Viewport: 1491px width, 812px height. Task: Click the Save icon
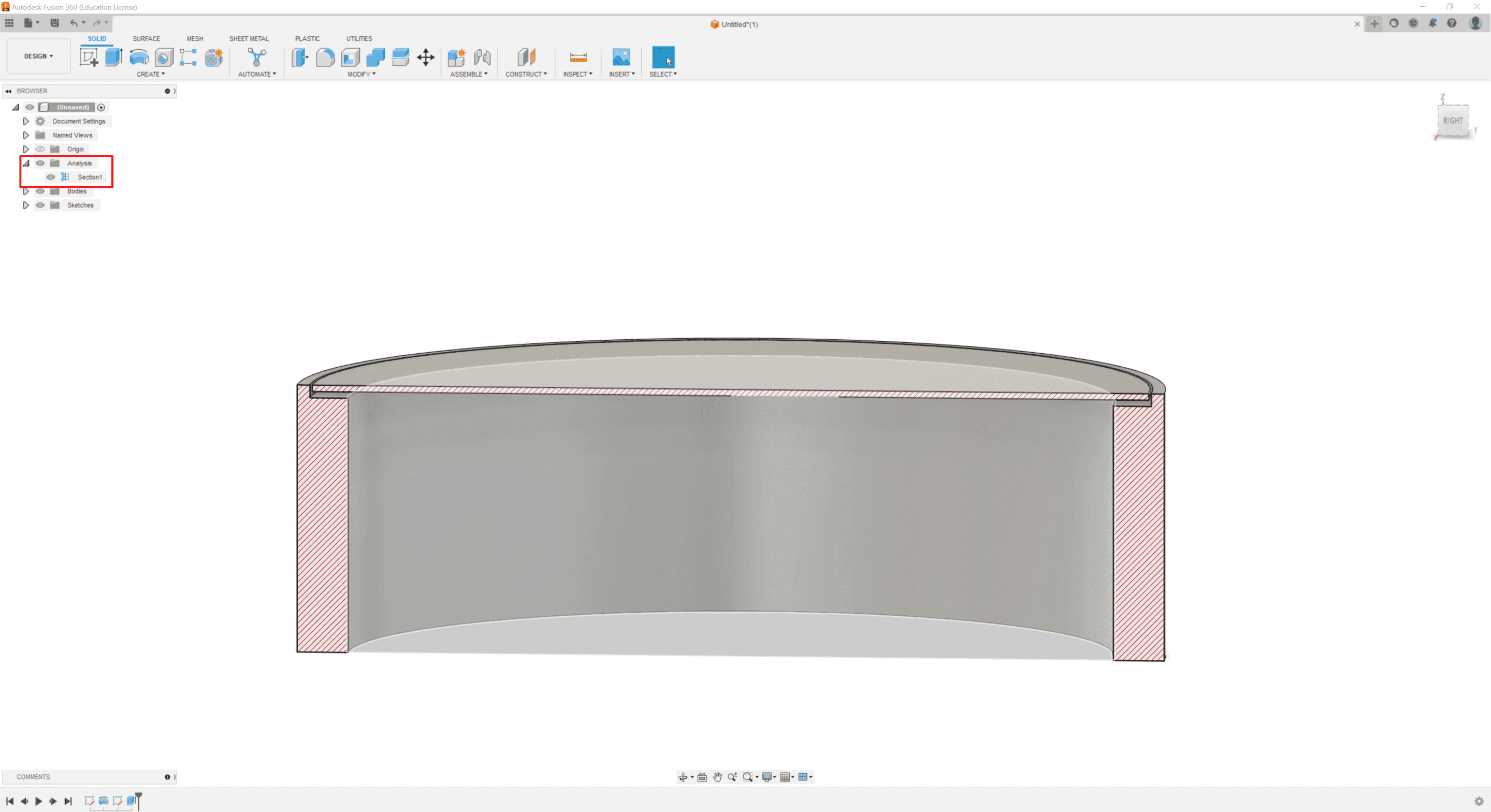coord(54,23)
